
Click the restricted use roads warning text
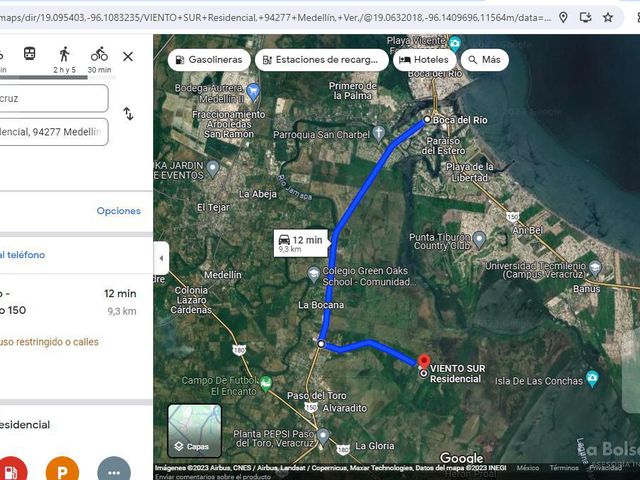tap(49, 342)
